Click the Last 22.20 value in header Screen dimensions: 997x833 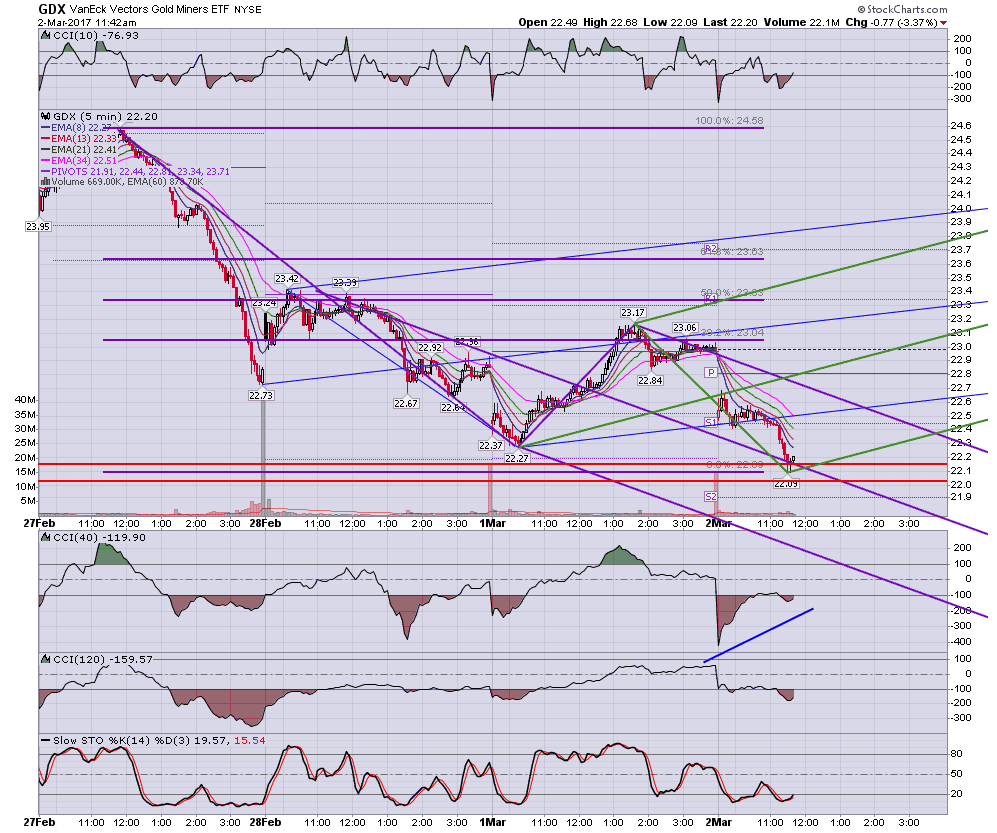[730, 22]
